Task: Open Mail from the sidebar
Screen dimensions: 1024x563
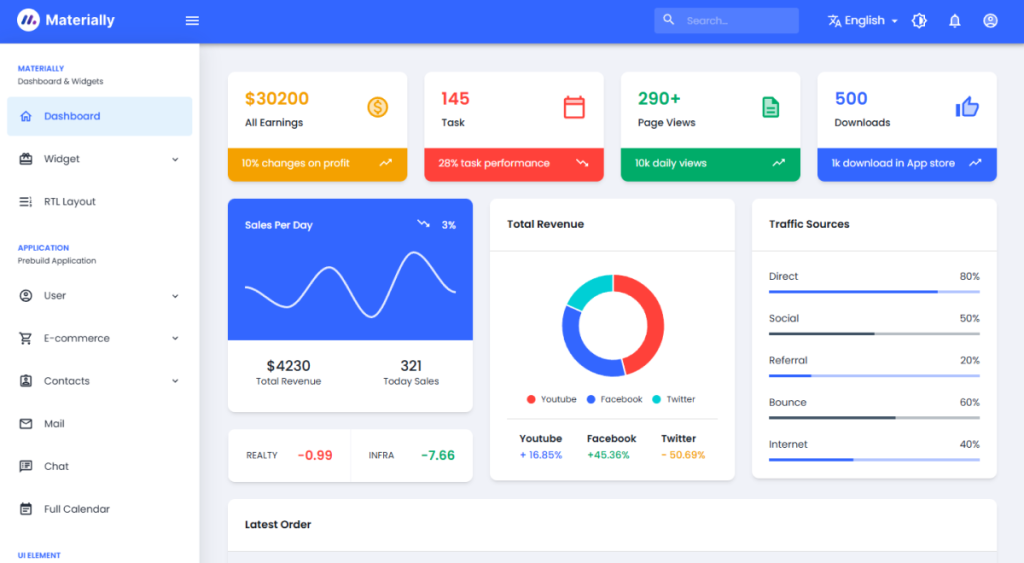Action: coord(54,424)
